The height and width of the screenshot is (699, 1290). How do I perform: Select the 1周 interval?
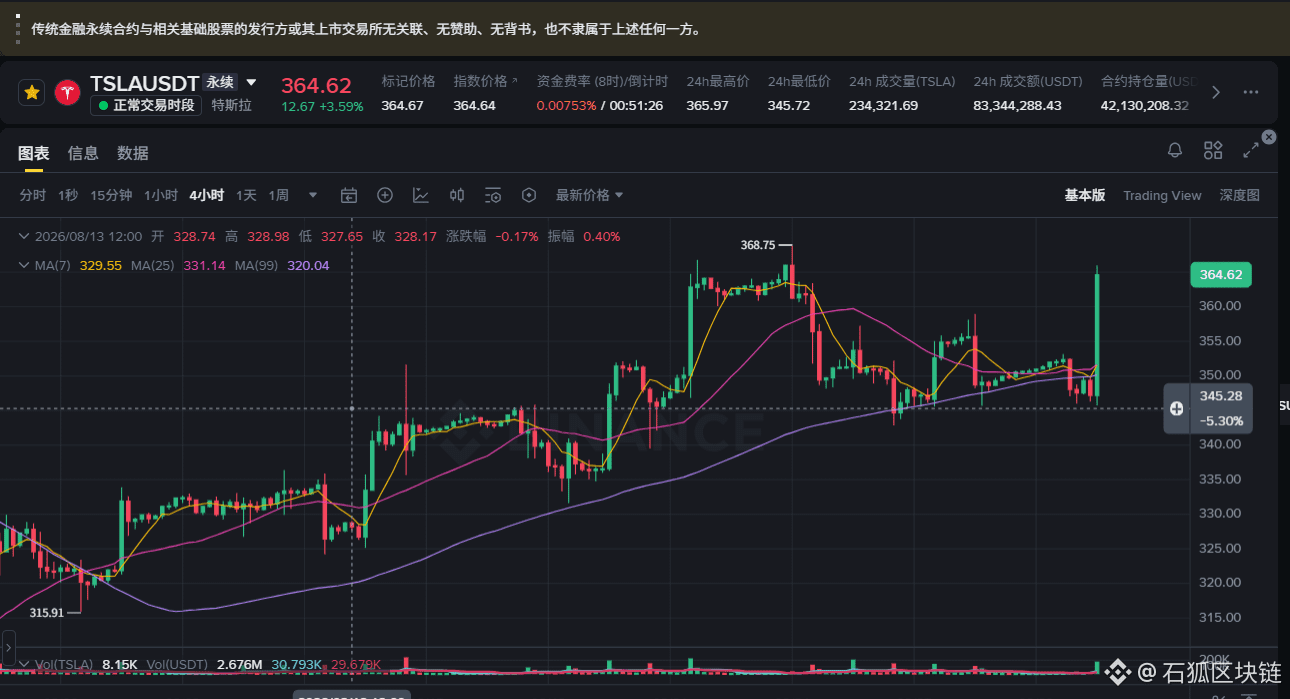click(x=279, y=195)
